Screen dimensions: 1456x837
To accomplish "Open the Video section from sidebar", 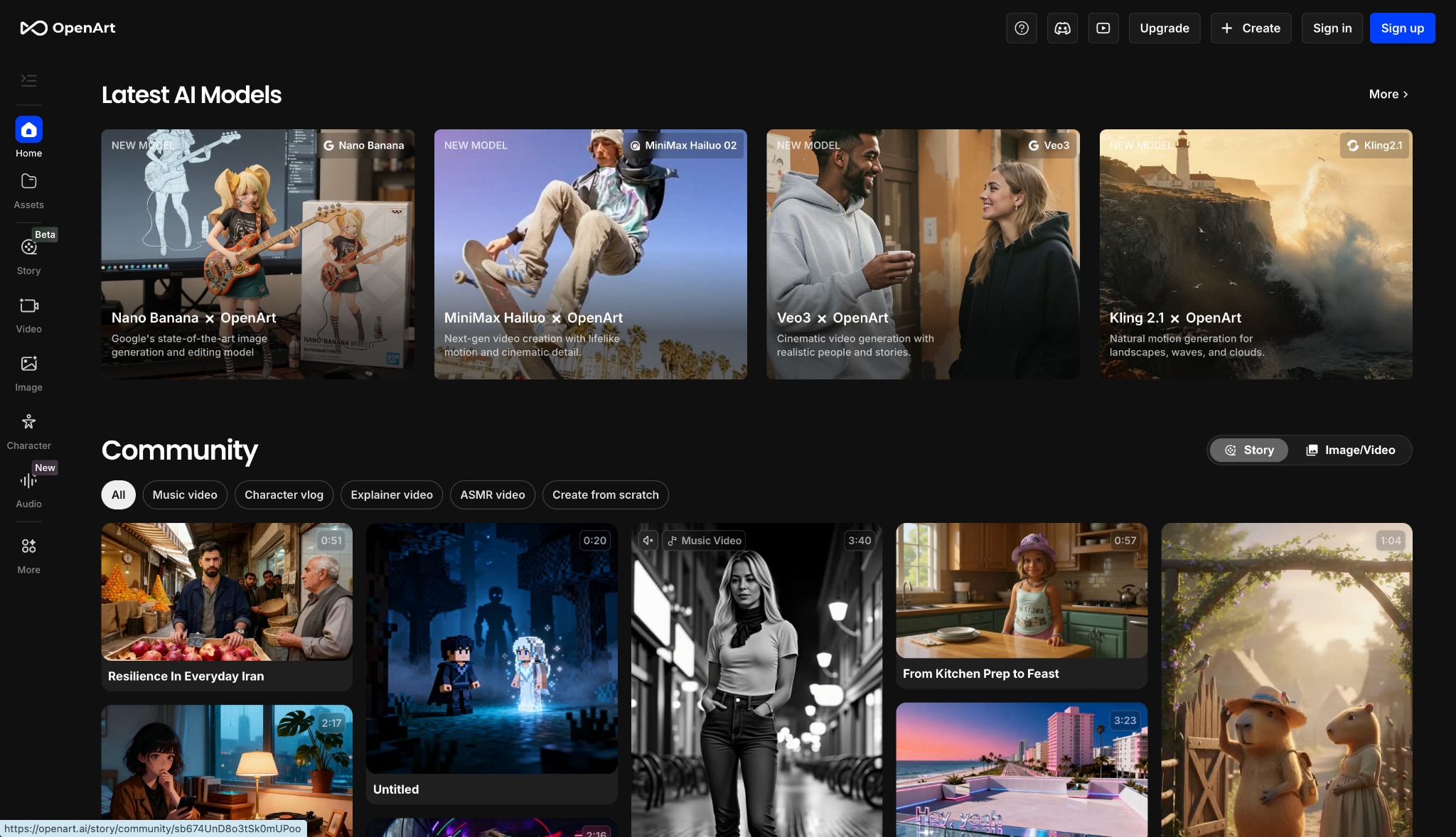I will pos(28,313).
